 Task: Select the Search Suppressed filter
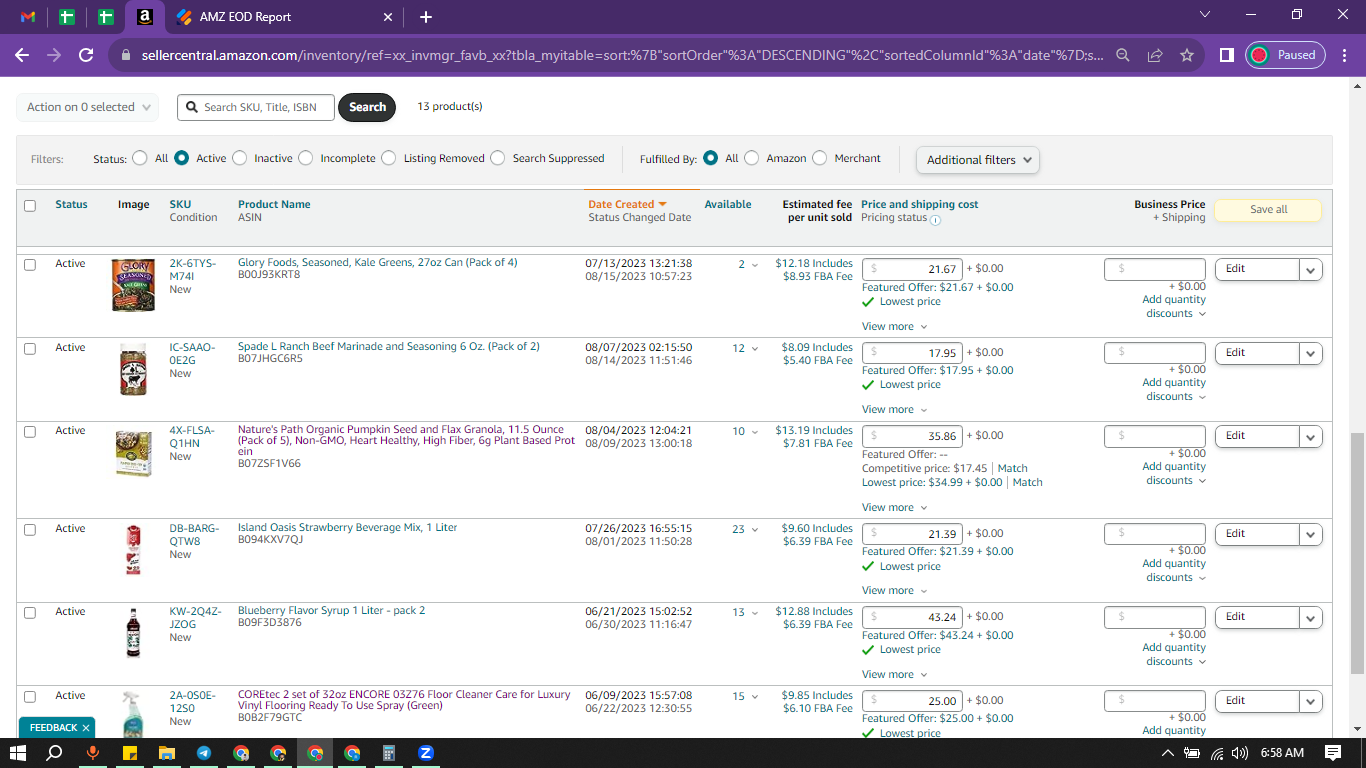tap(498, 158)
